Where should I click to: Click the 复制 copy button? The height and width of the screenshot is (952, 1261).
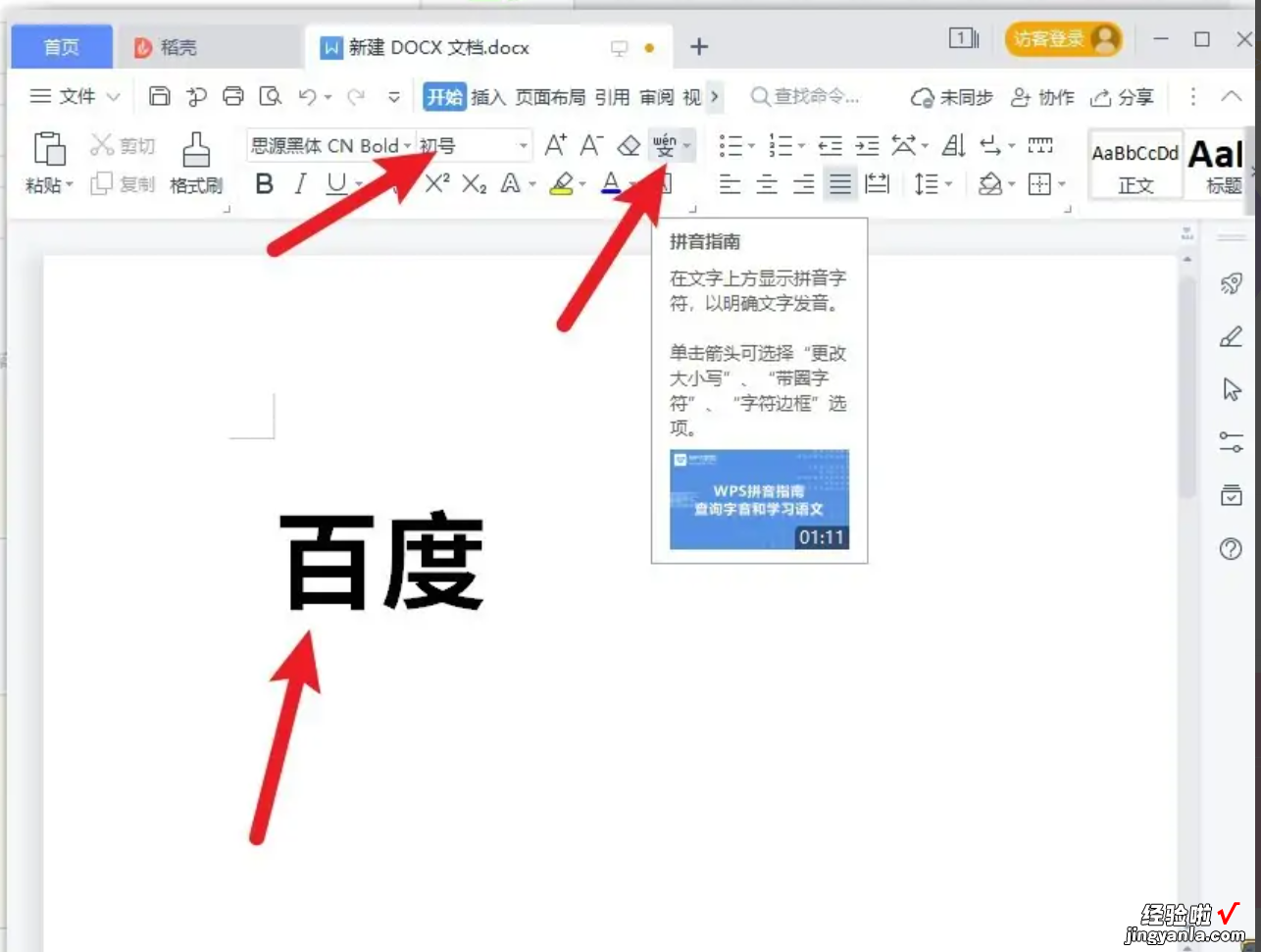pos(123,183)
